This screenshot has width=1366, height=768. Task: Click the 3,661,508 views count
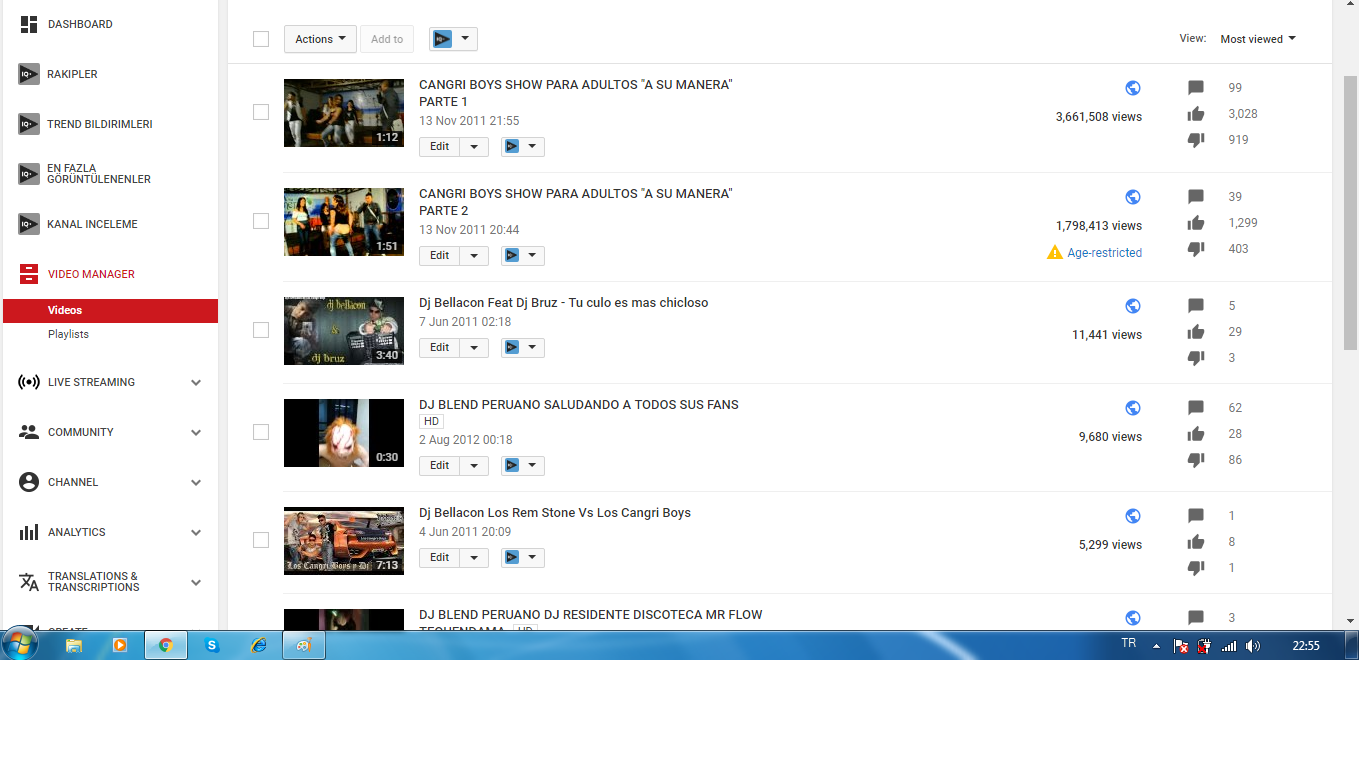point(1099,117)
